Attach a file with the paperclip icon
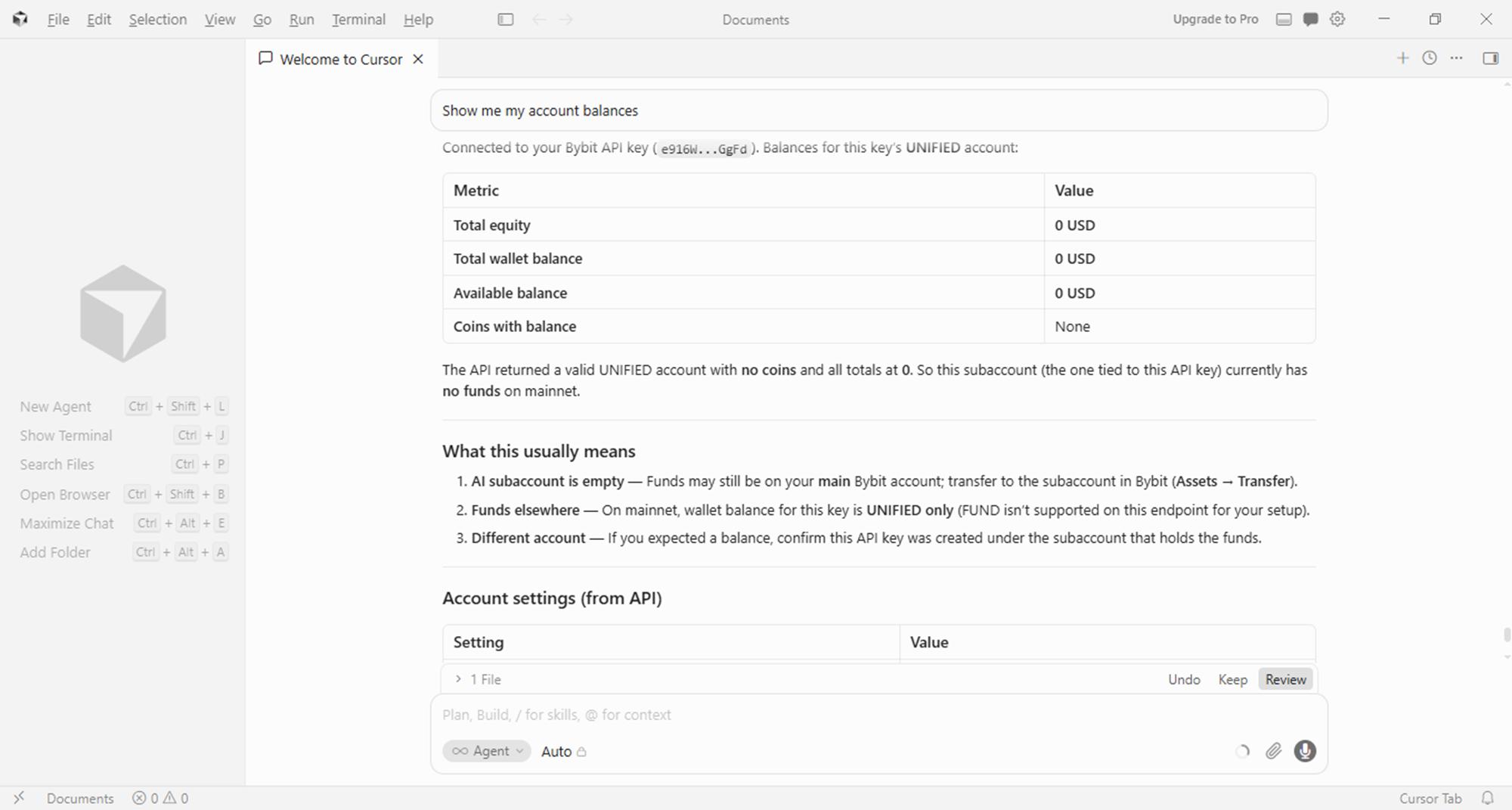Viewport: 1512px width, 810px height. (x=1274, y=751)
